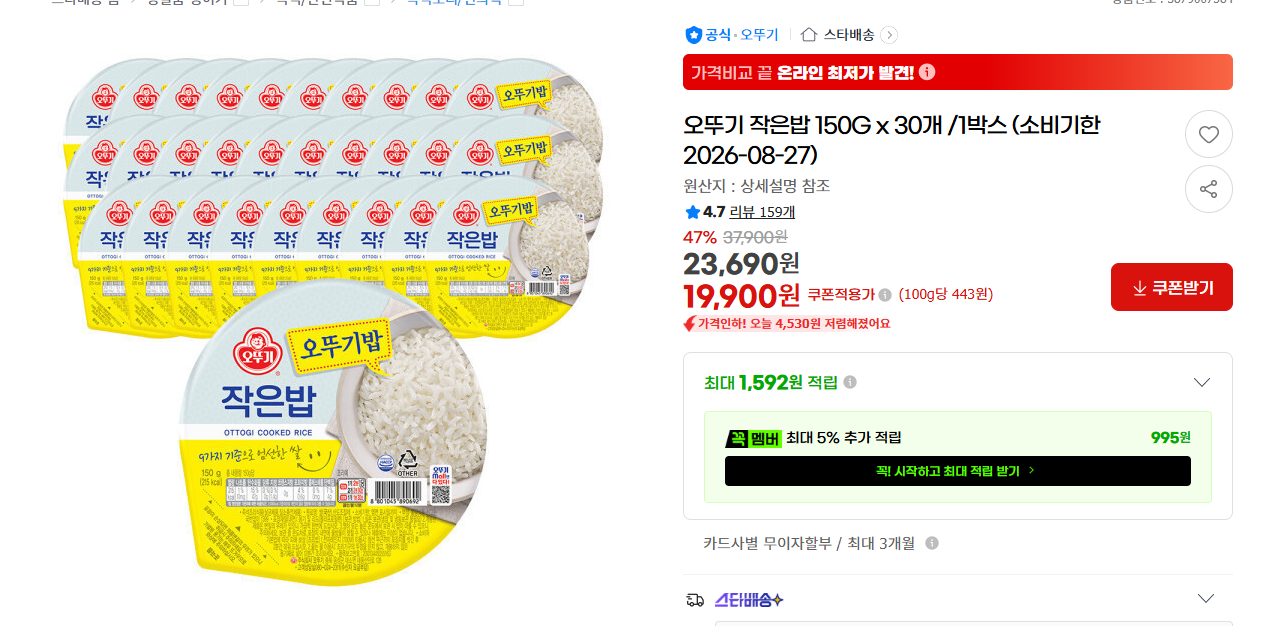Click the 꼭 멤버 membership badge
This screenshot has height=626, width=1268.
753,438
